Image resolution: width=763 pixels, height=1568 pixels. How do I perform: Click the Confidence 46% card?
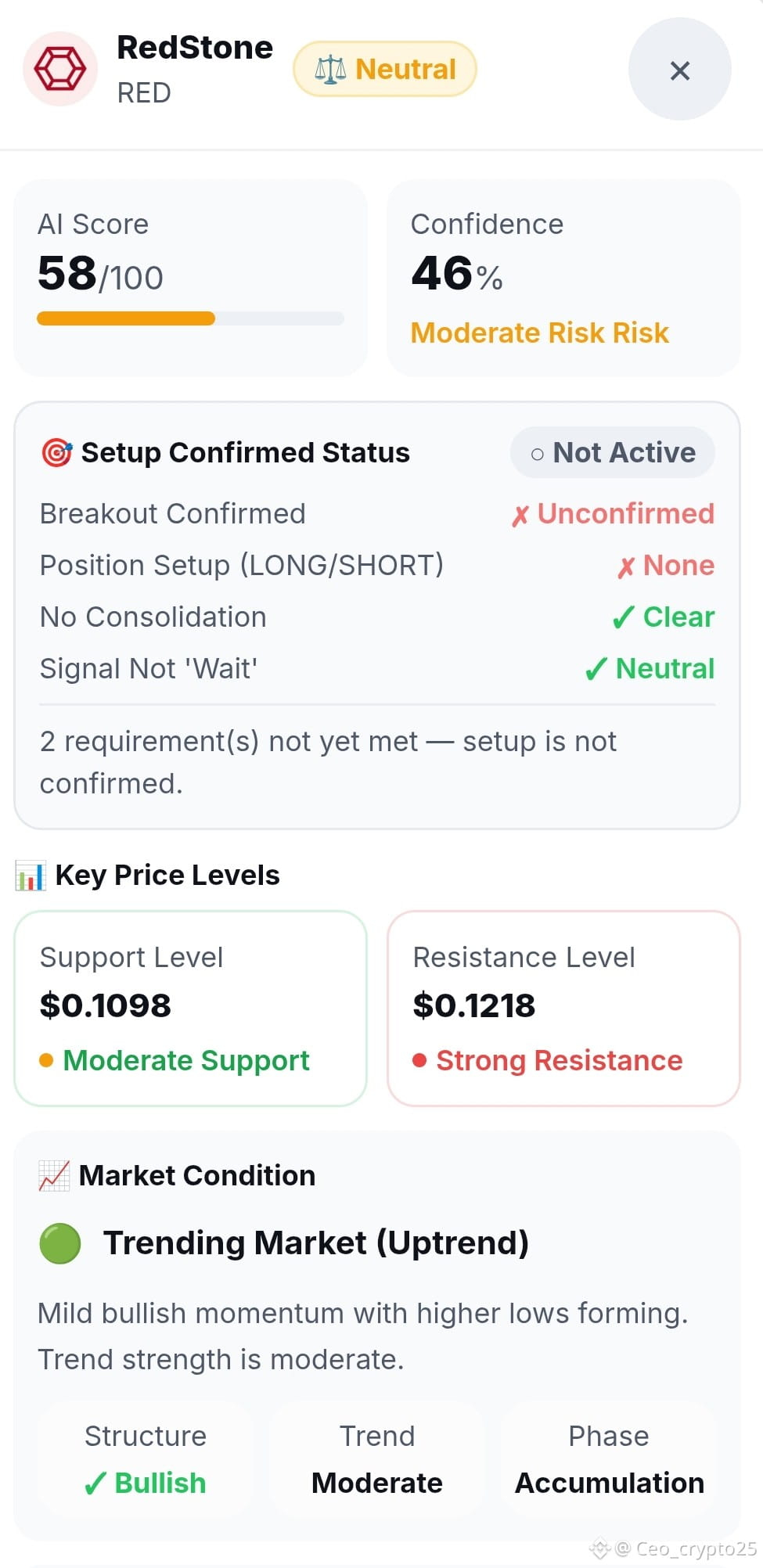pos(563,279)
